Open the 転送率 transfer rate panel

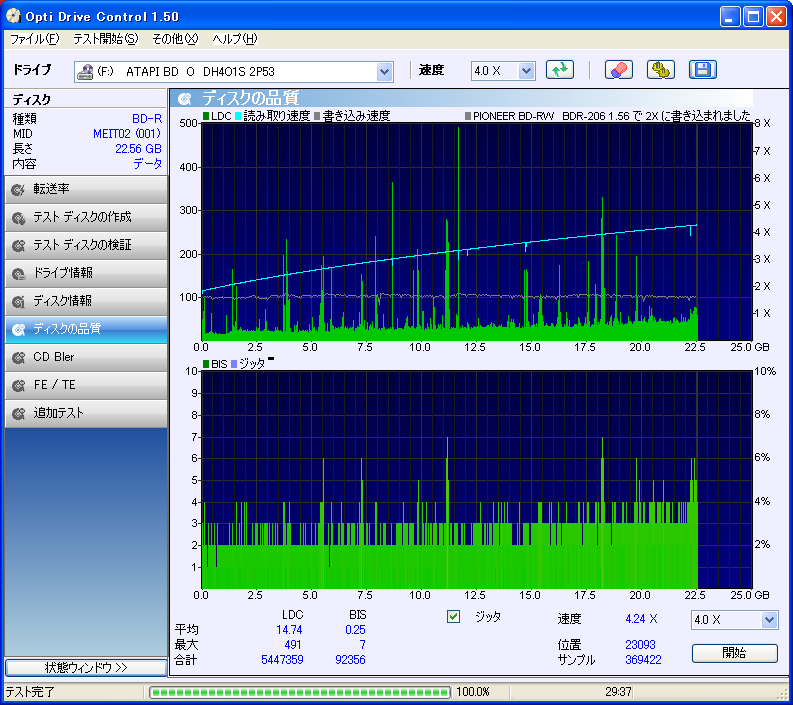(86, 189)
